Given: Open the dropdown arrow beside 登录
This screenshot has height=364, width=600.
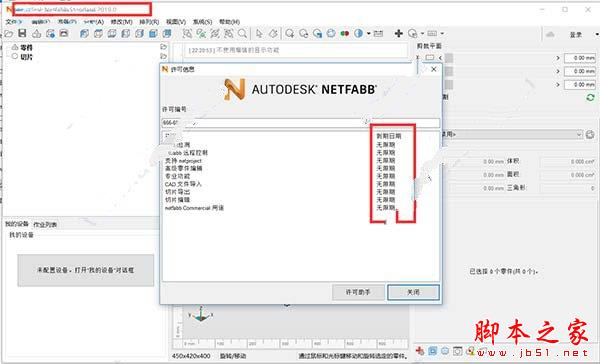Looking at the screenshot, I should click(x=597, y=34).
